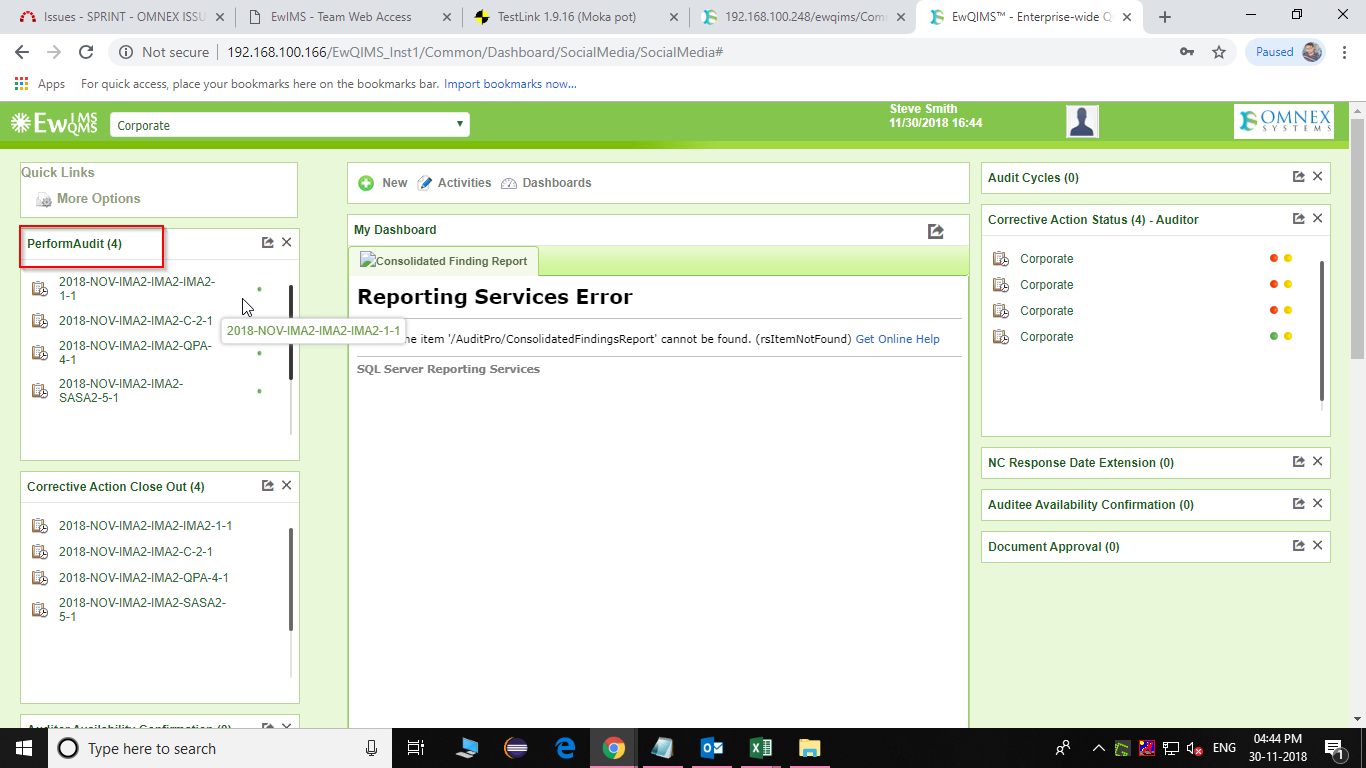Viewport: 1366px width, 768px height.
Task: Open the Apps bookmarks shortcut
Action: click(x=40, y=84)
